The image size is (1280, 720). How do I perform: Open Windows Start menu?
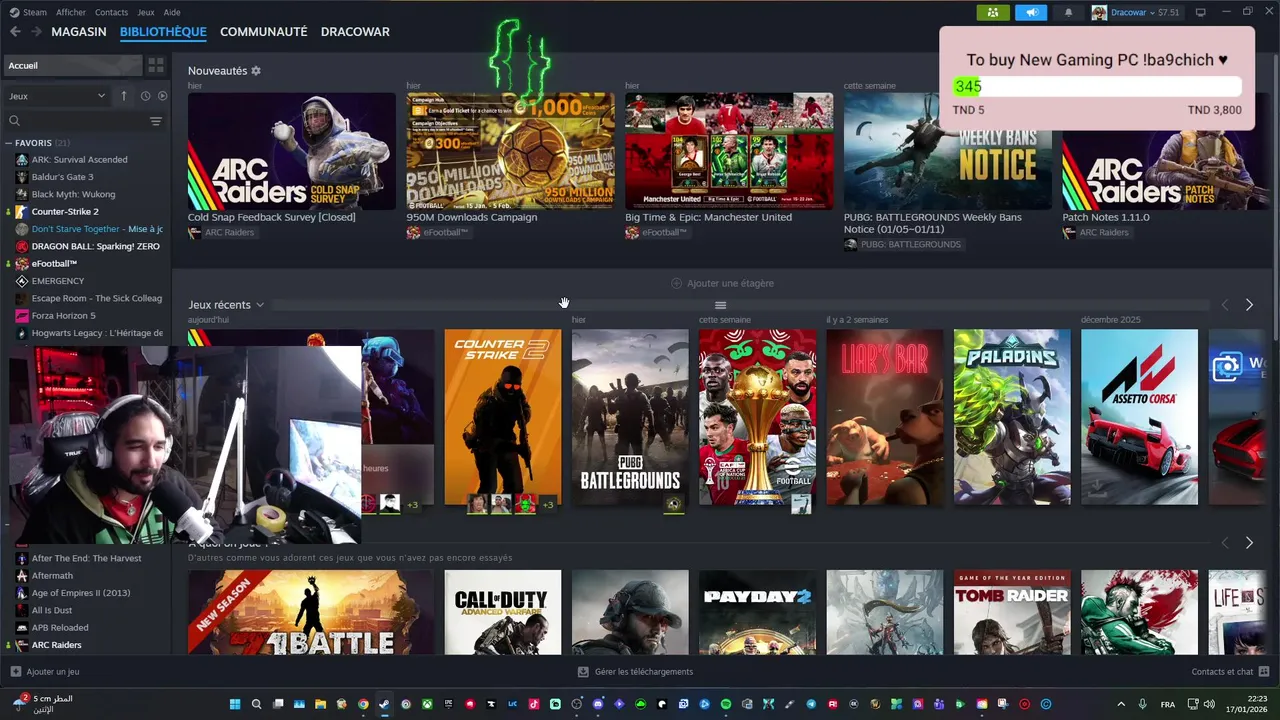click(x=235, y=704)
